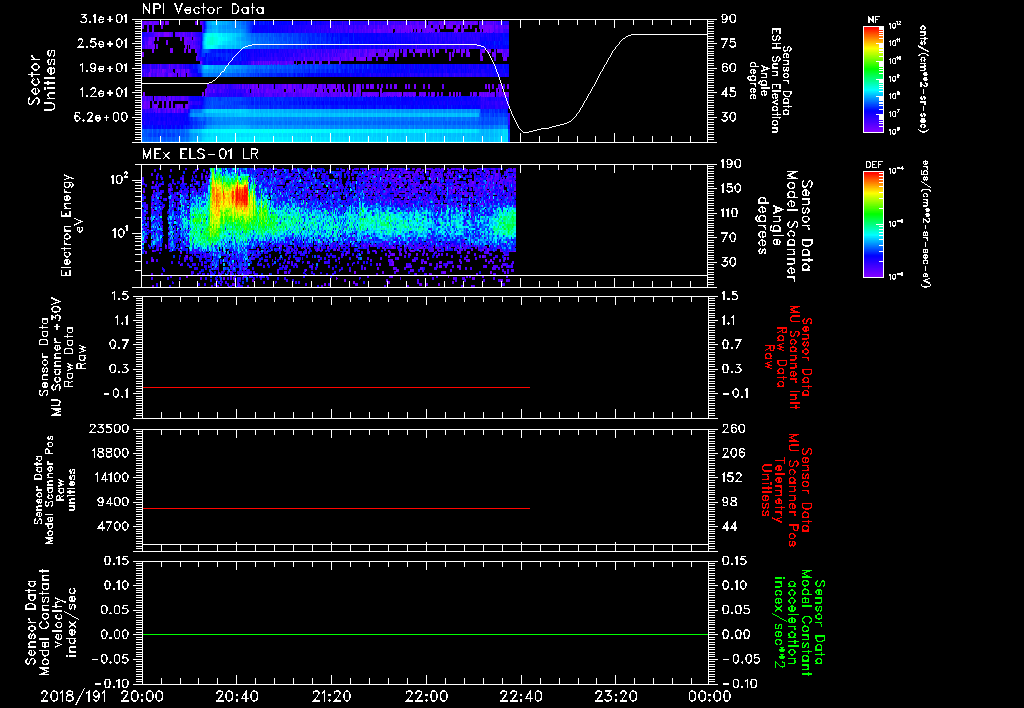Click the '4700' Scanner Pos tick label
The image size is (1024, 708).
click(x=112, y=526)
